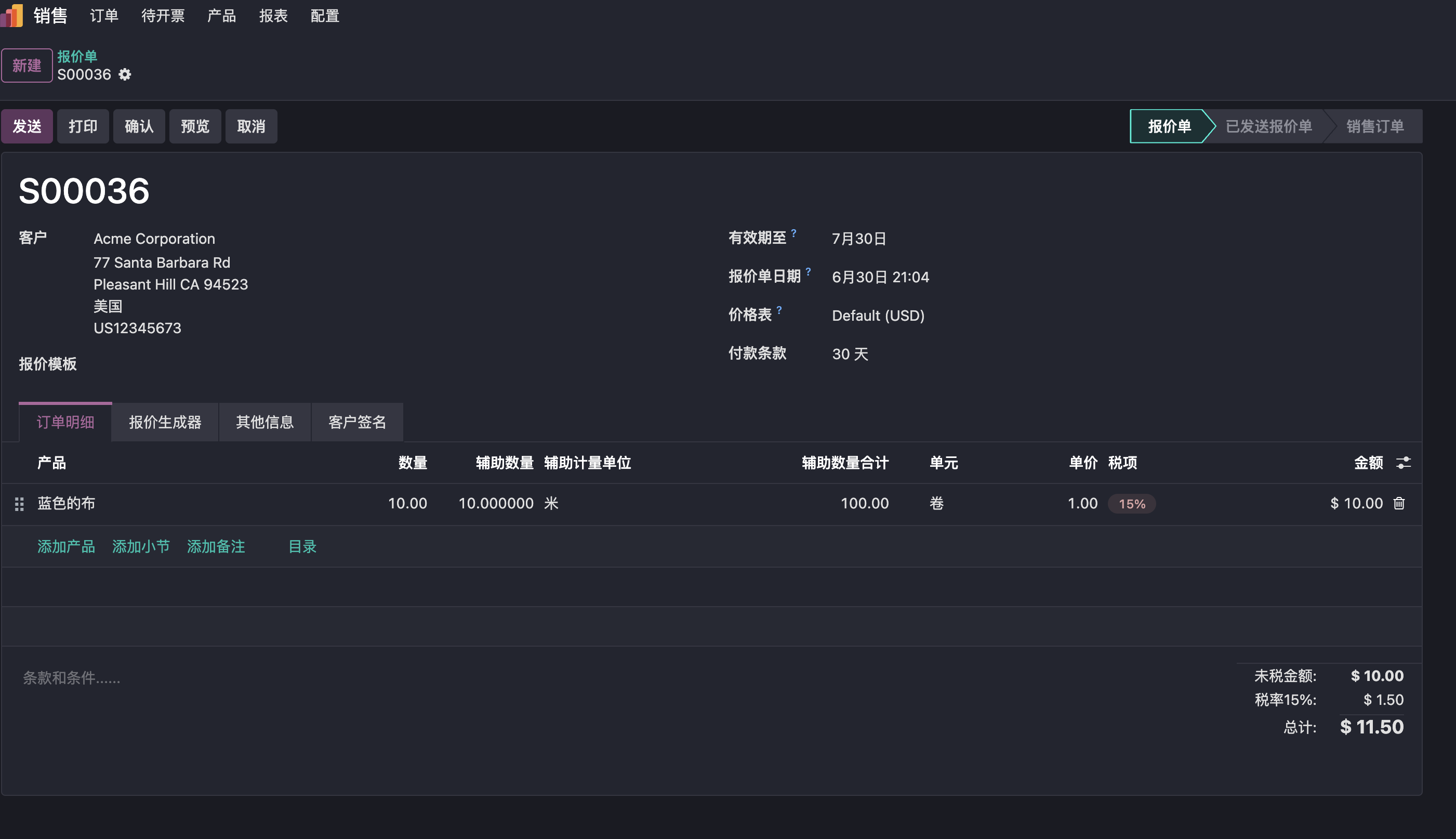Click the 发送 button

coord(27,126)
